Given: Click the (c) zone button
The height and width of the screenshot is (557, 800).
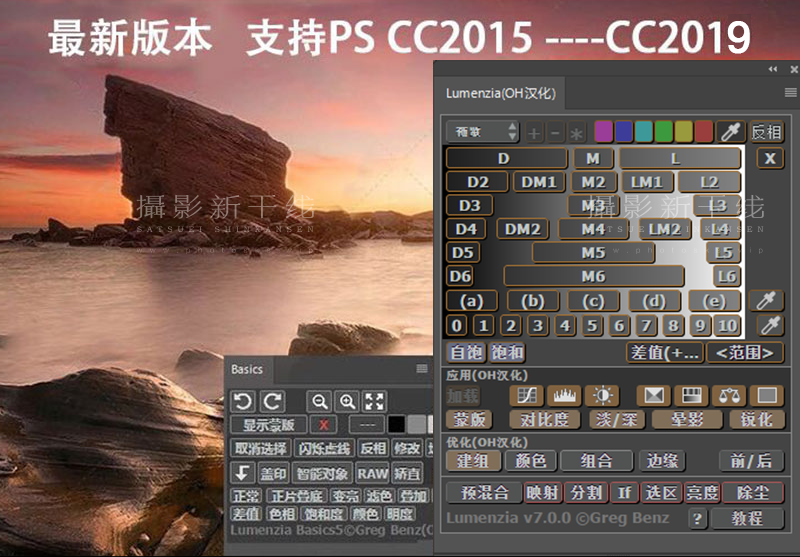Looking at the screenshot, I should coord(593,301).
